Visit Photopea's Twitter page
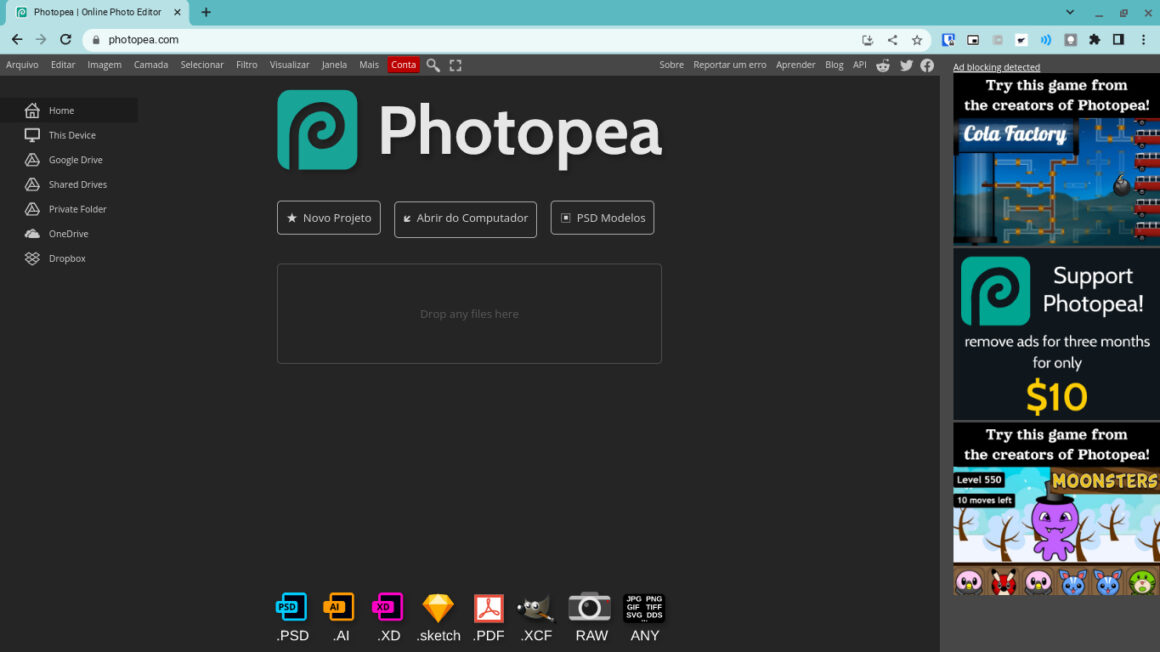1160x652 pixels. coord(905,65)
